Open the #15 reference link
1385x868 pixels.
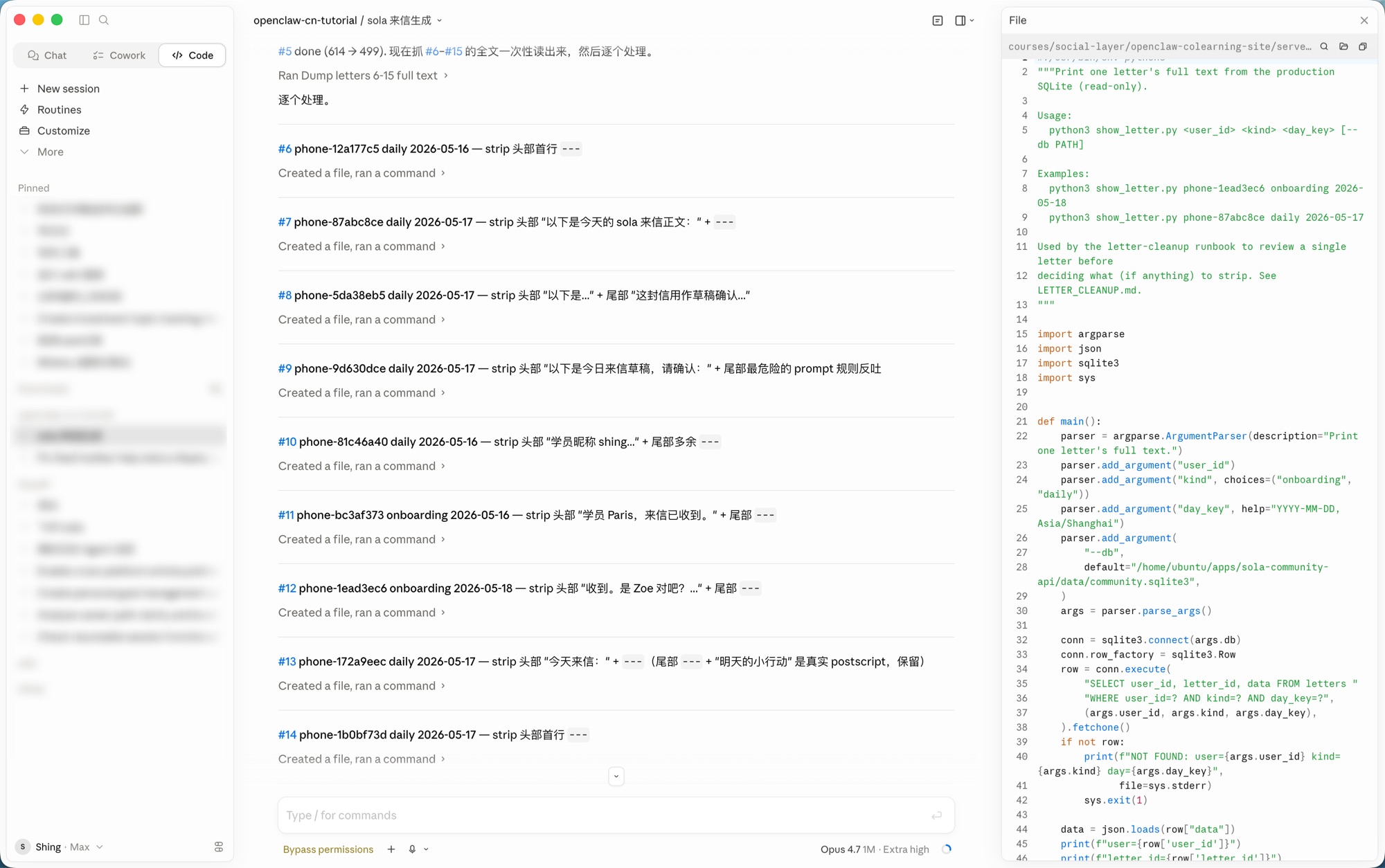[453, 51]
